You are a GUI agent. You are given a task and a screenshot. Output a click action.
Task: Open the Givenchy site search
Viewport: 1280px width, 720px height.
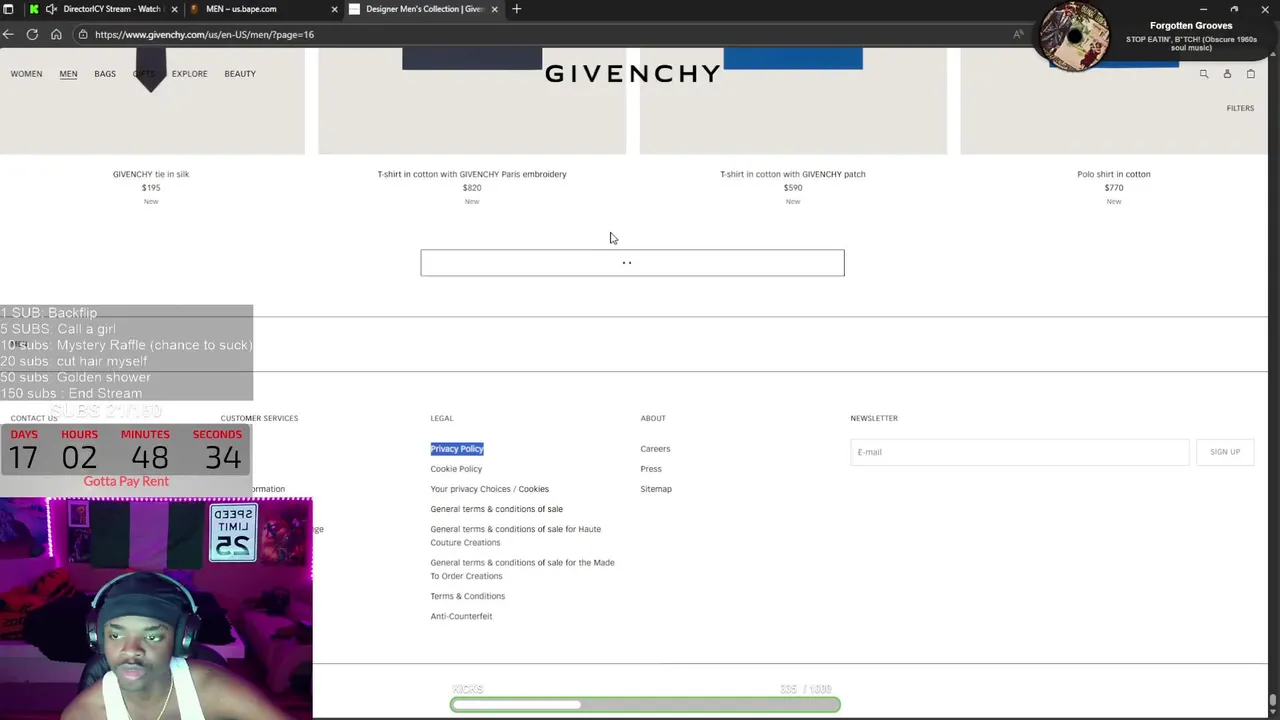coord(1204,74)
